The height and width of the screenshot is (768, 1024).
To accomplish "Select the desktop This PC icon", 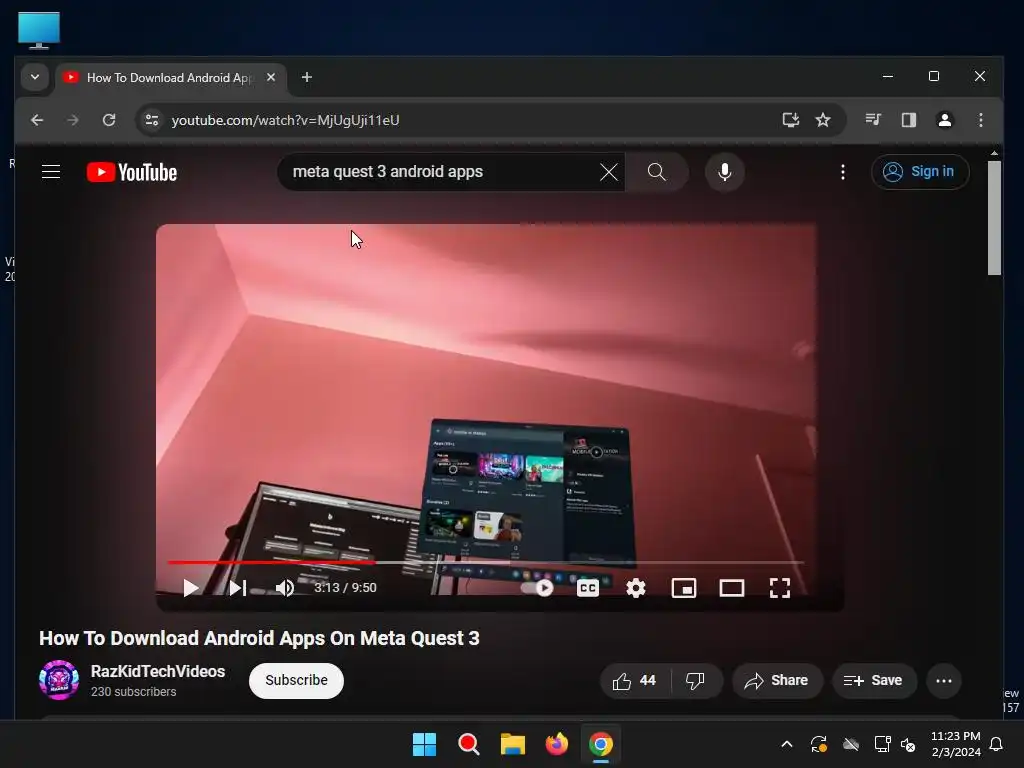I will [x=39, y=30].
